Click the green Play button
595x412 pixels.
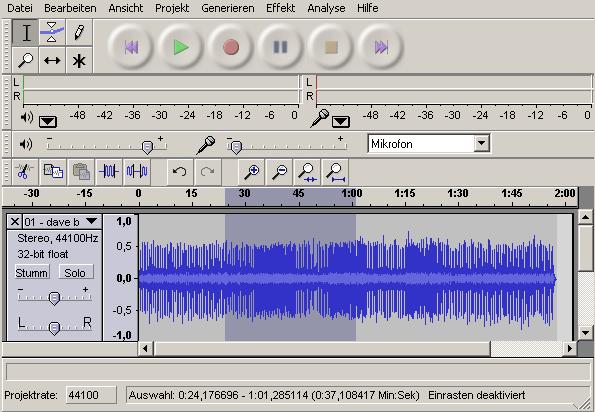point(181,47)
